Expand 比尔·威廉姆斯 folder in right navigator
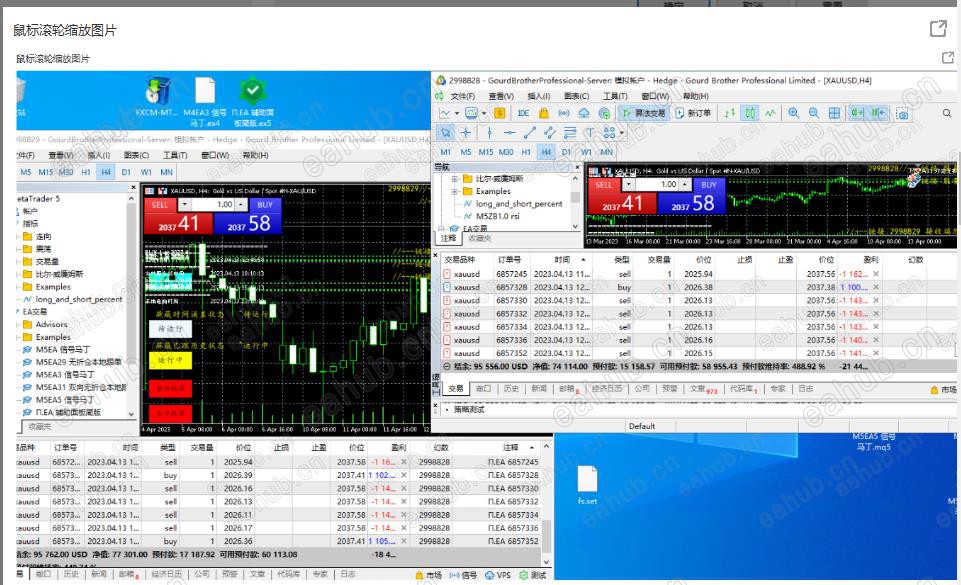The width and height of the screenshot is (961, 585). 455,179
